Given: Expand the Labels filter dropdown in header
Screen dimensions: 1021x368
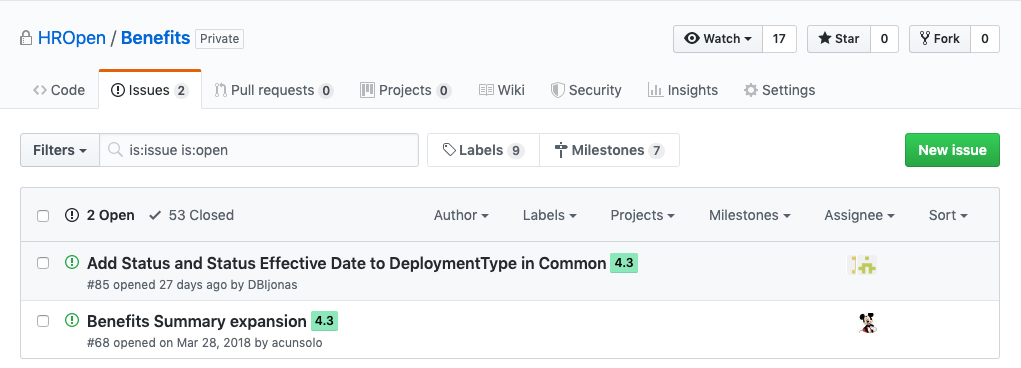Looking at the screenshot, I should pyautogui.click(x=550, y=215).
